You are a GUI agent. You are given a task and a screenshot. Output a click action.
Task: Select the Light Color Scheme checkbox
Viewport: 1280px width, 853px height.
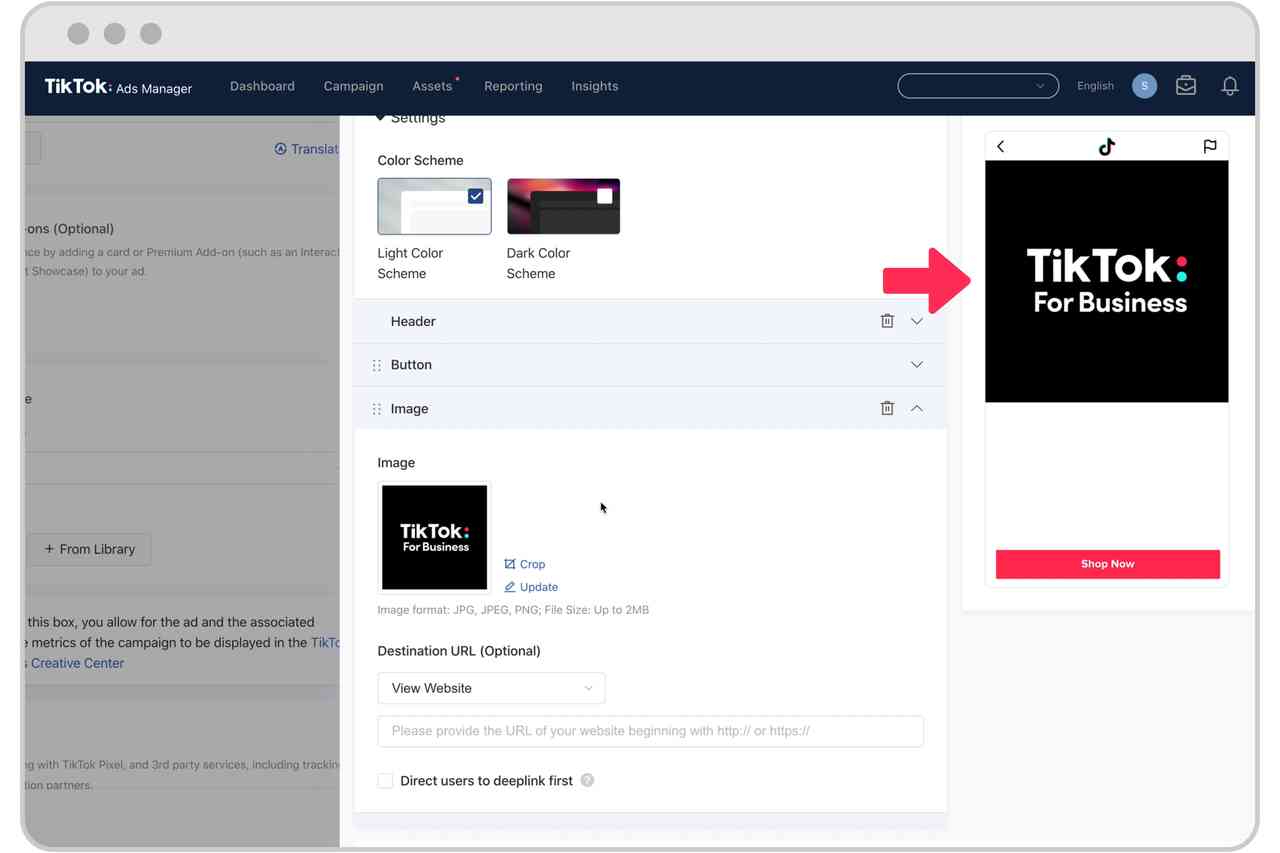[476, 196]
